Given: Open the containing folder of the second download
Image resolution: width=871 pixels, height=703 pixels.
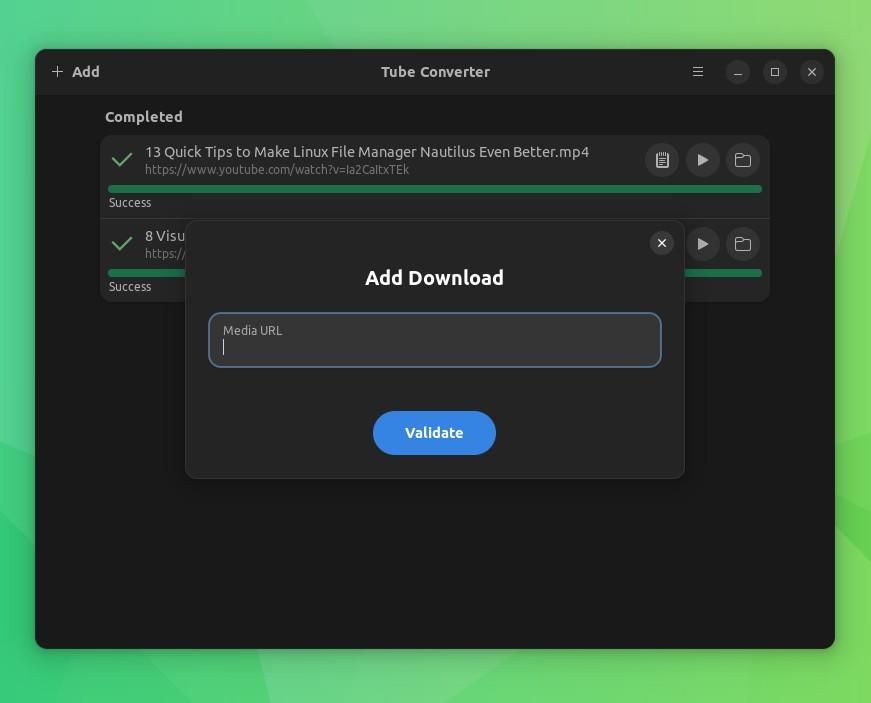Looking at the screenshot, I should click(742, 244).
